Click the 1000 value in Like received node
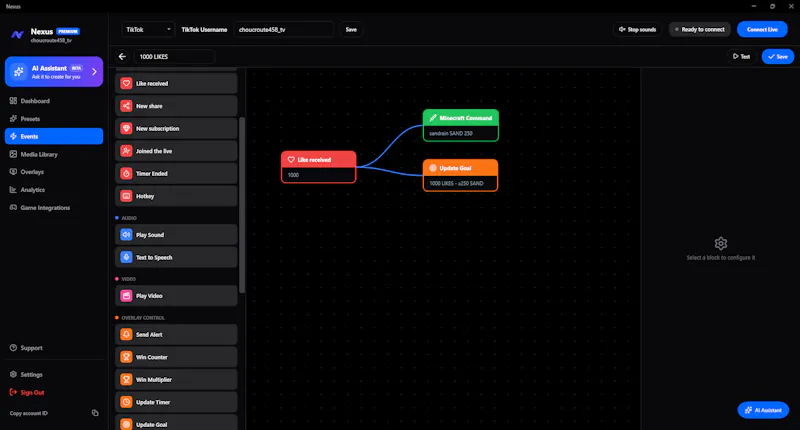The width and height of the screenshot is (800, 430). (x=293, y=175)
